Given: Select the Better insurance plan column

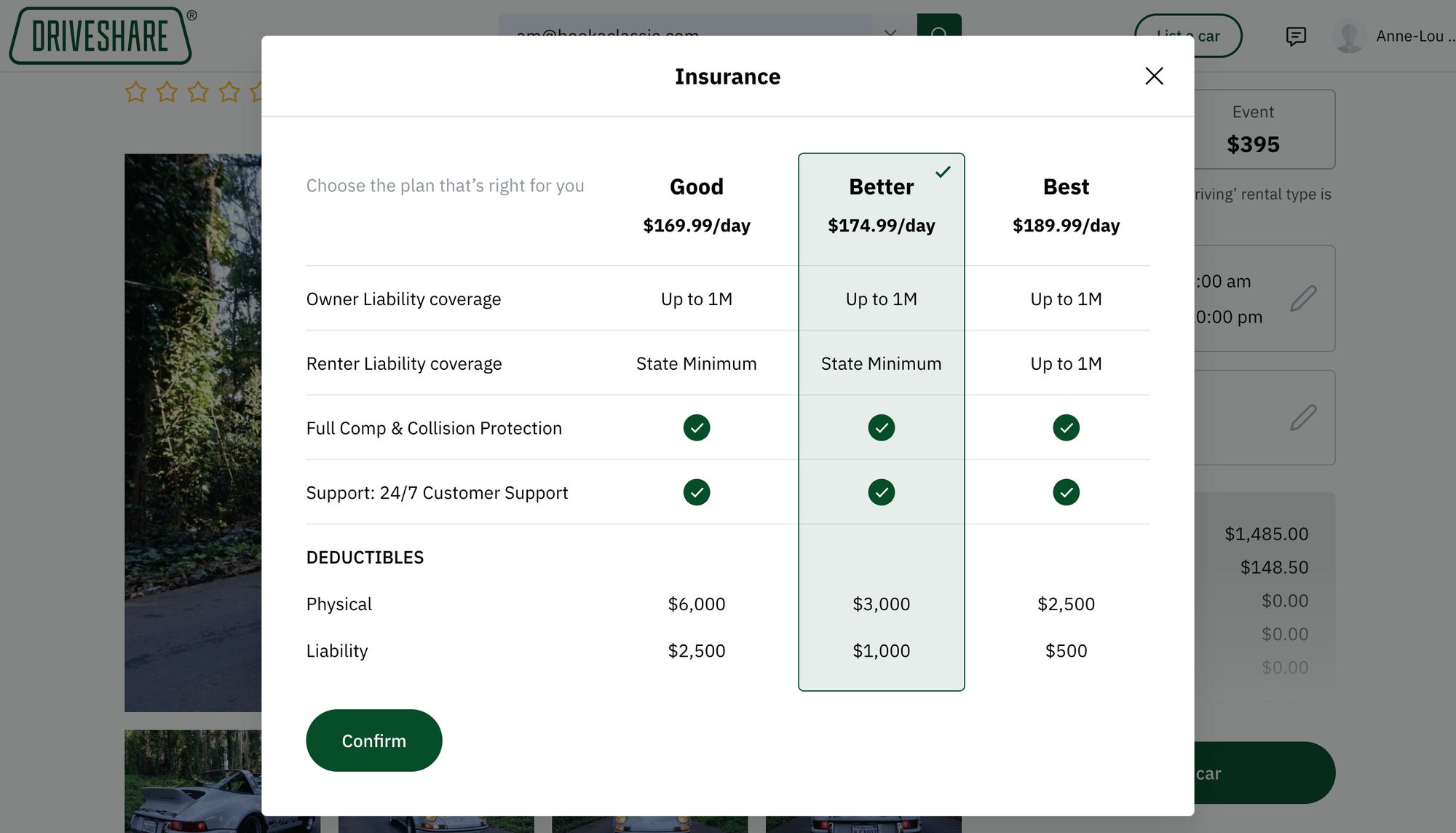Looking at the screenshot, I should 881,187.
